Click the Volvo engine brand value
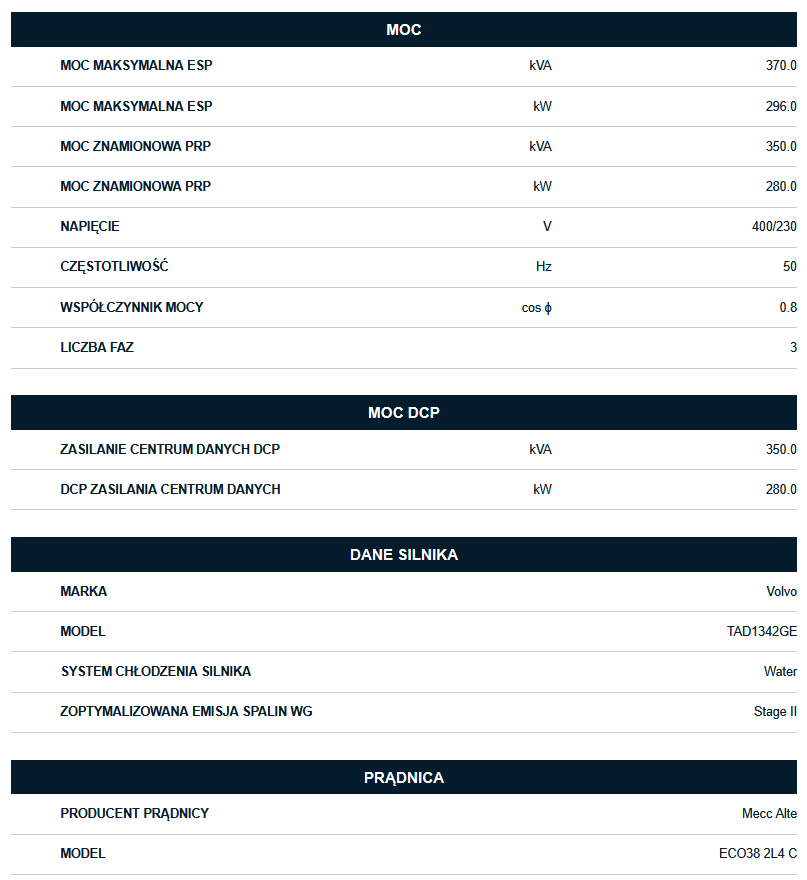Viewport: 807px width, 880px height. coord(781,591)
